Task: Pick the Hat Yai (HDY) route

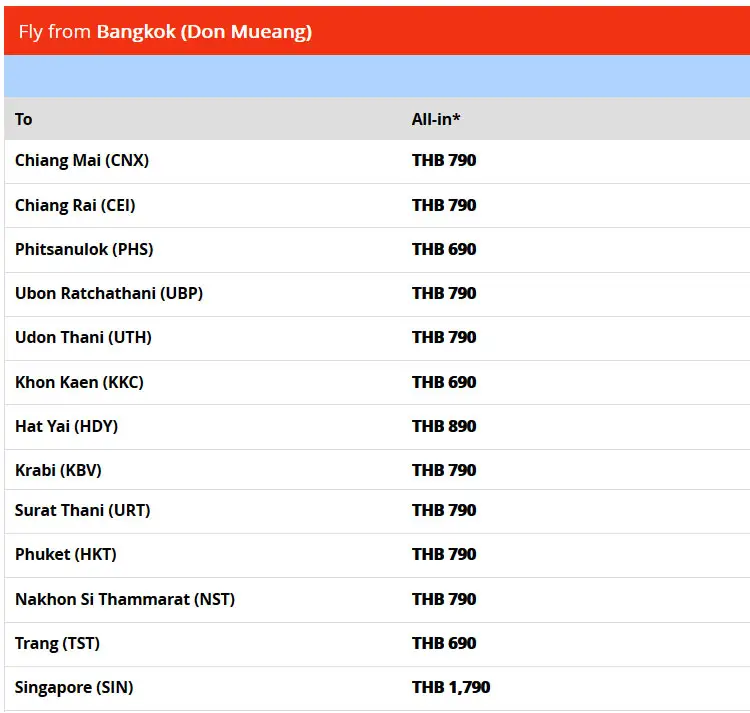Action: point(66,426)
